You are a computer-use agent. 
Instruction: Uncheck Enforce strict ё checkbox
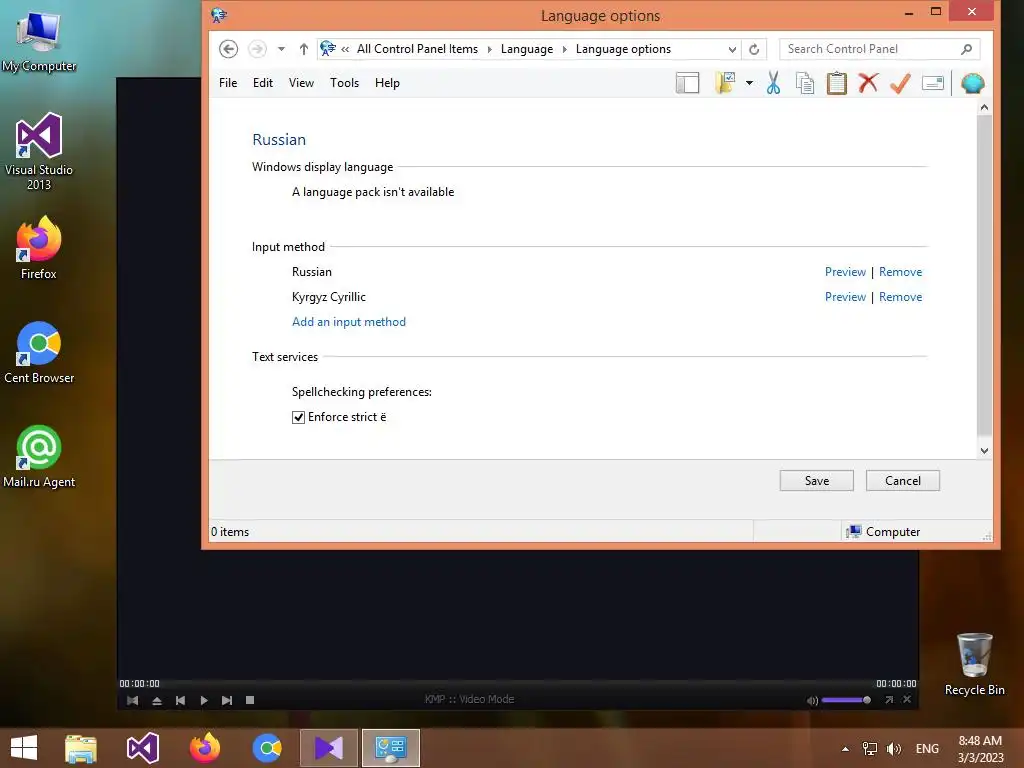298,417
